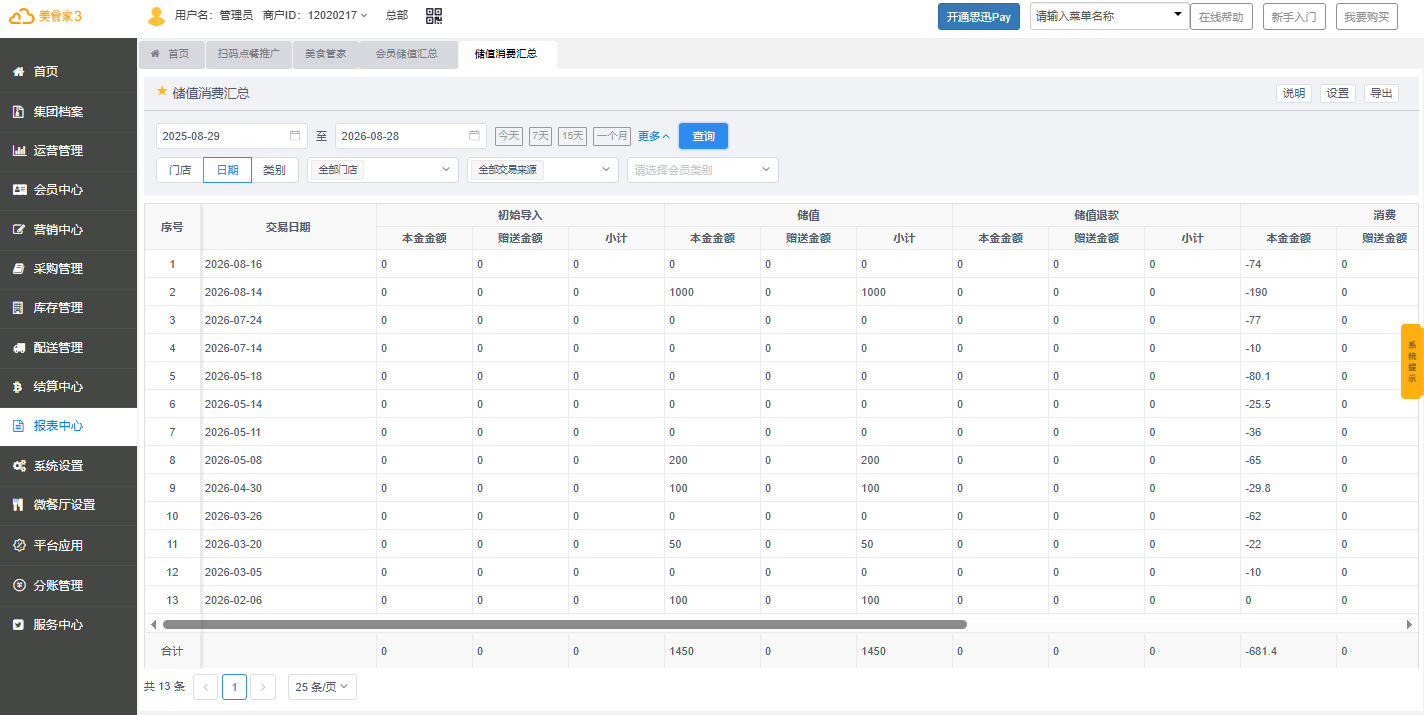Click the table horizontal scrollbar thumb
The image size is (1424, 715).
tap(565, 624)
